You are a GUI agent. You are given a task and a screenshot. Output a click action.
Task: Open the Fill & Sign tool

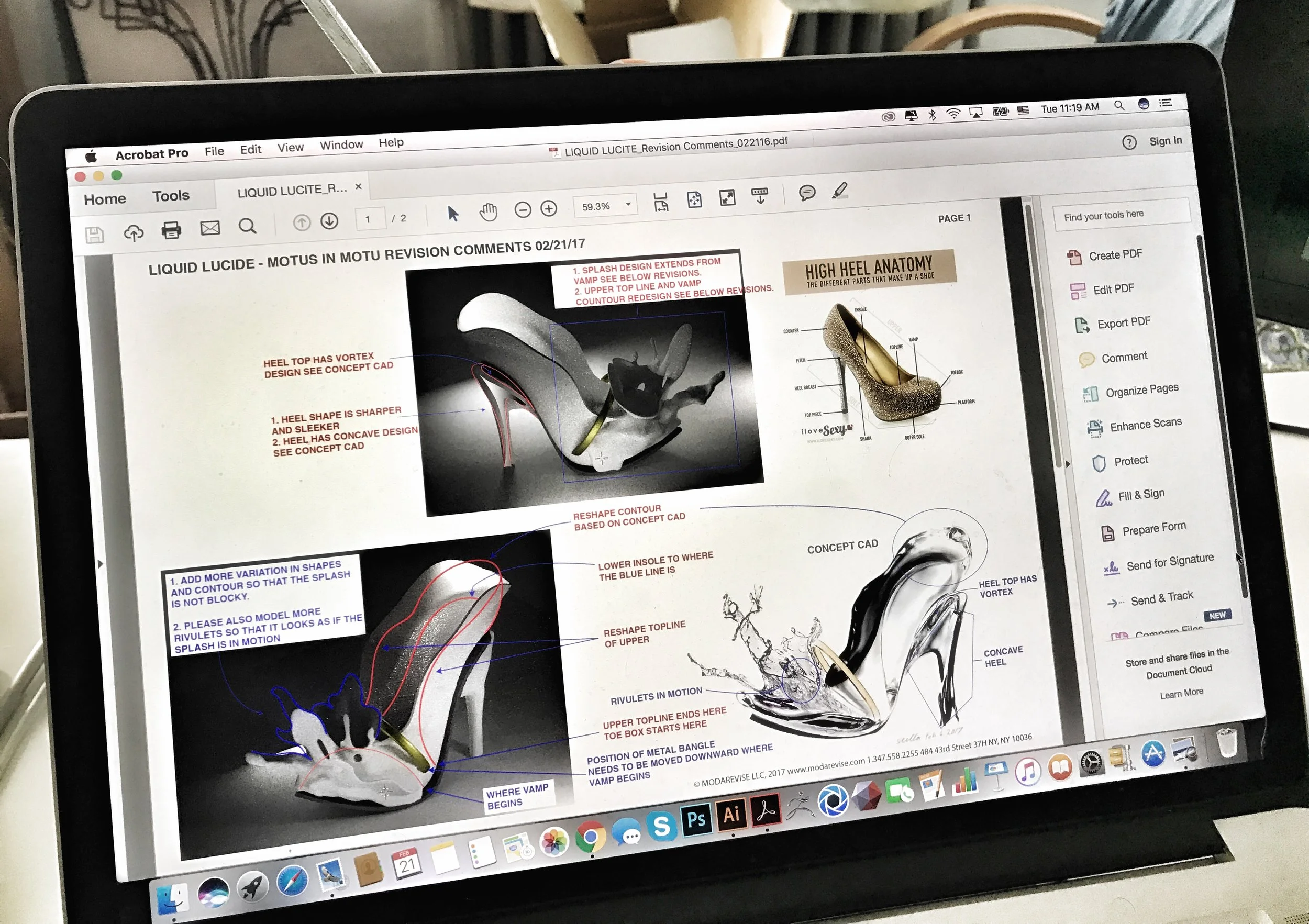(1130, 496)
